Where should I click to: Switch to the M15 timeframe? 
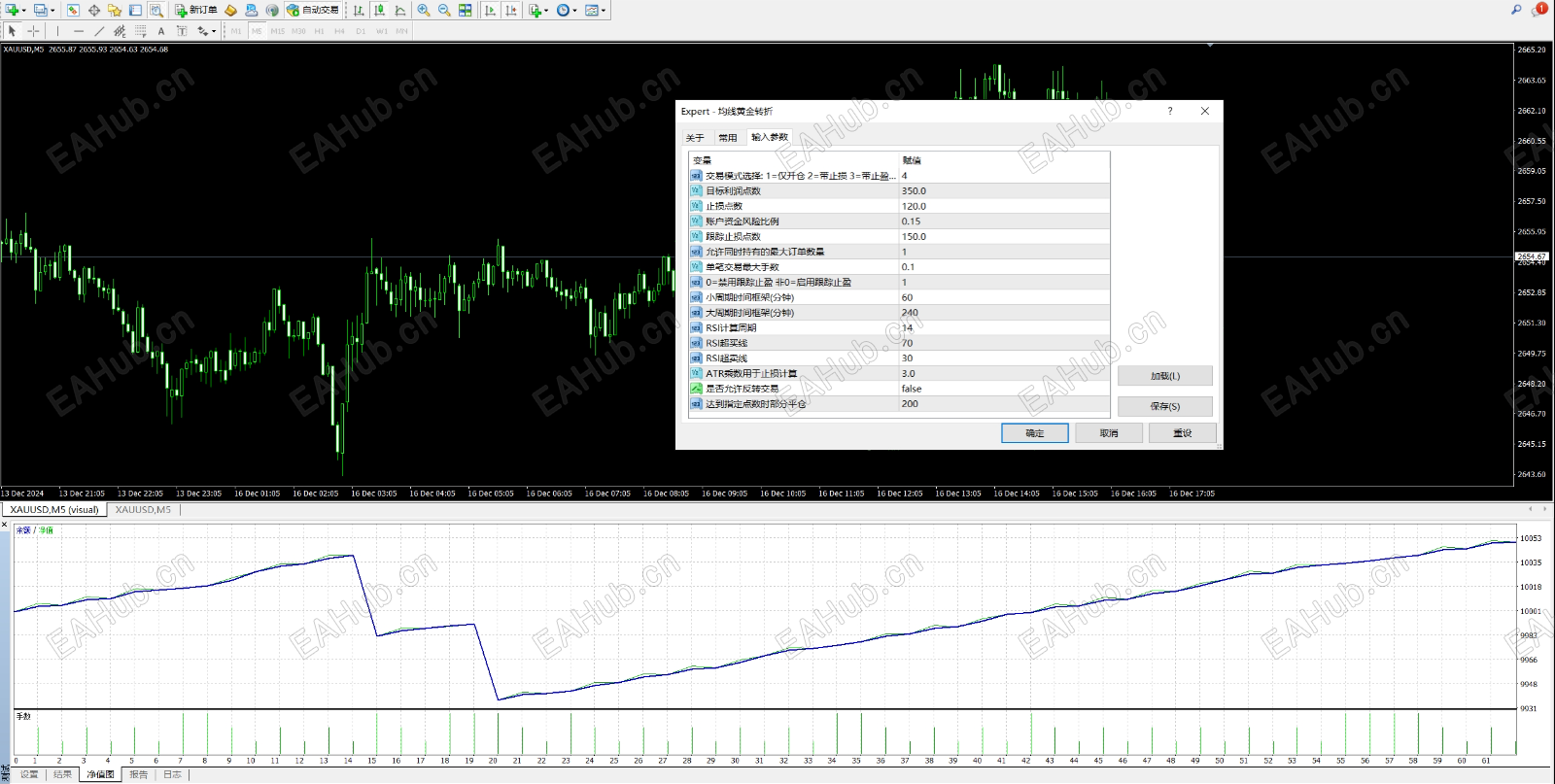coord(278,31)
